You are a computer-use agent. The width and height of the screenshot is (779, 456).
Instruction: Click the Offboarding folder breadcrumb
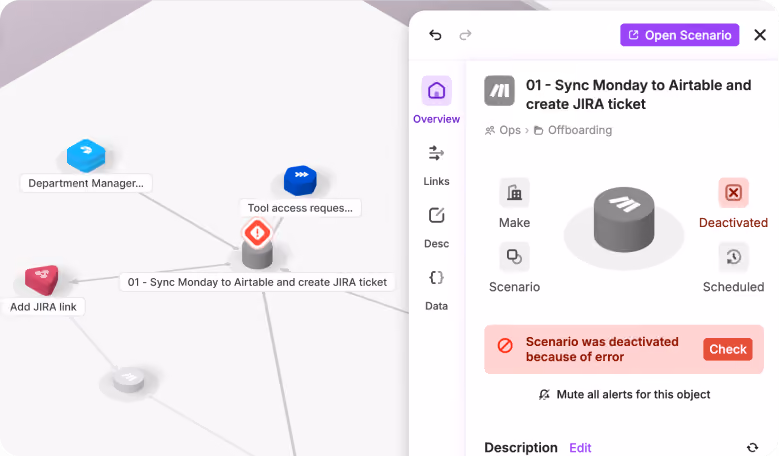click(573, 130)
